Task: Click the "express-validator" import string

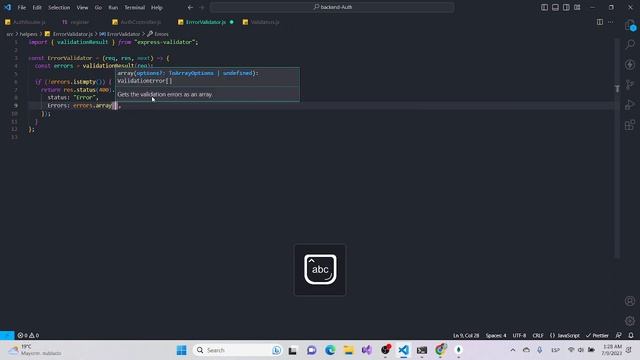Action: coord(166,42)
